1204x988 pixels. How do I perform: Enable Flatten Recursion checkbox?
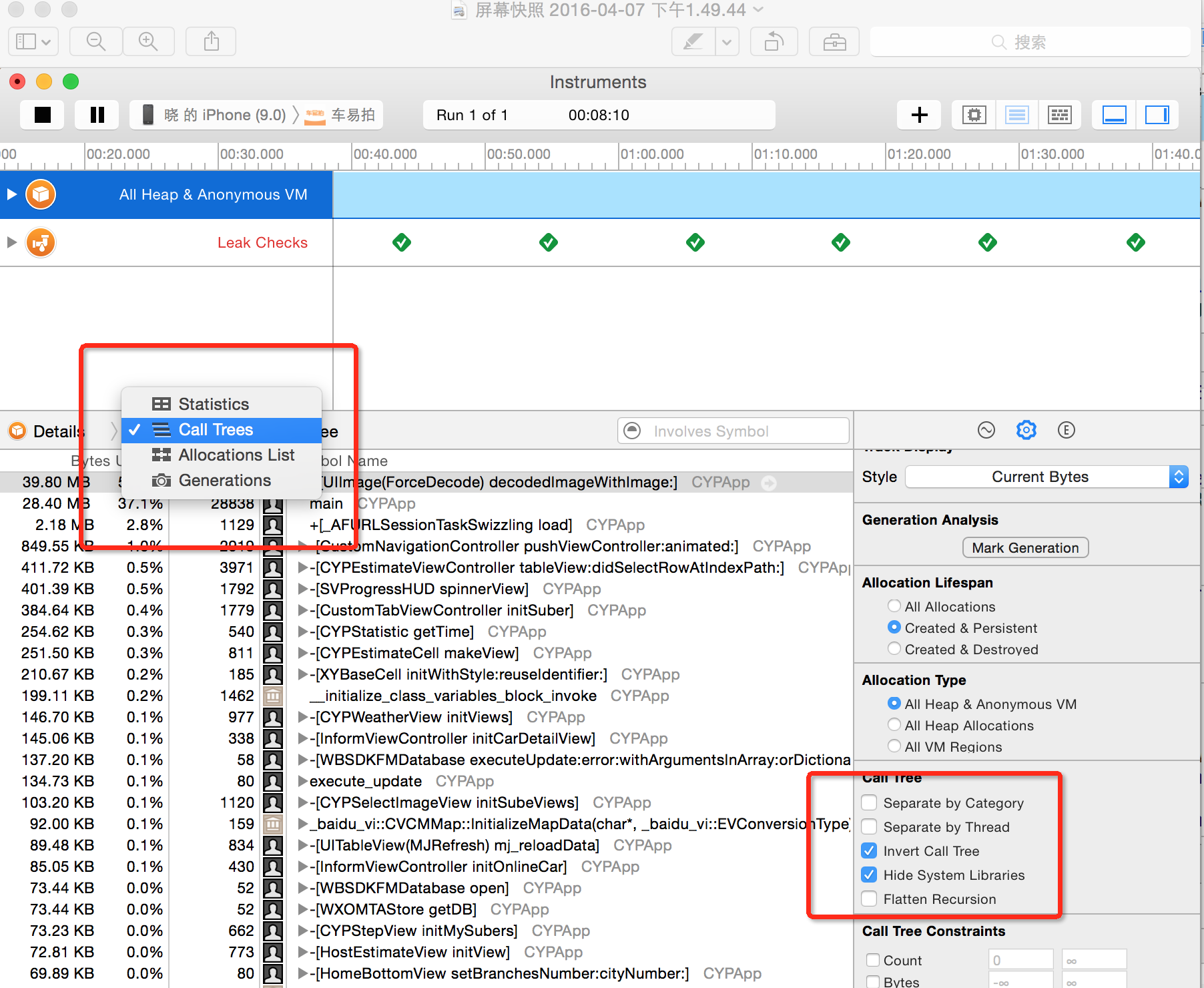pos(869,899)
